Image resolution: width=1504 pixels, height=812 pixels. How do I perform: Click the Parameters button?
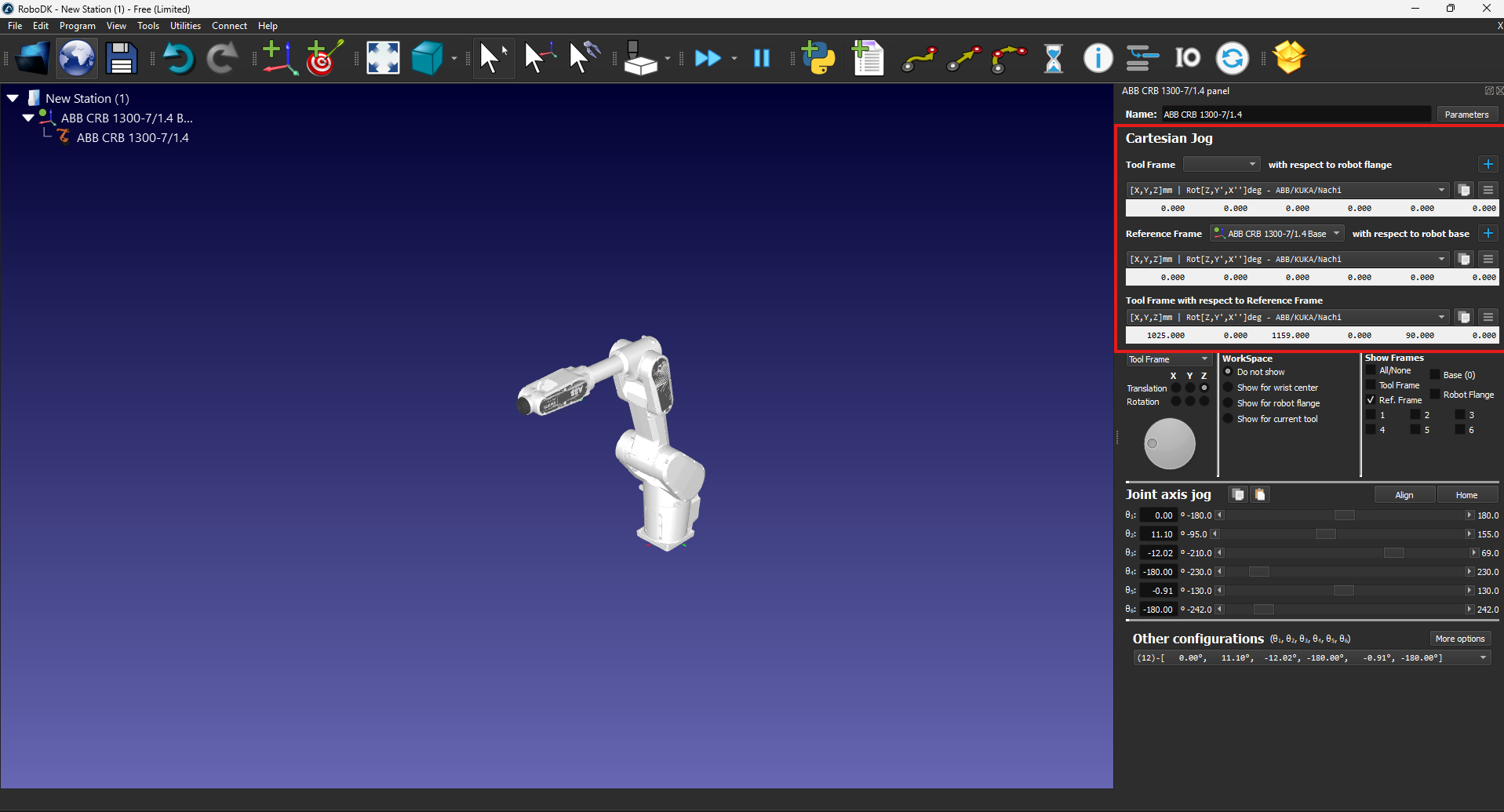point(1466,115)
